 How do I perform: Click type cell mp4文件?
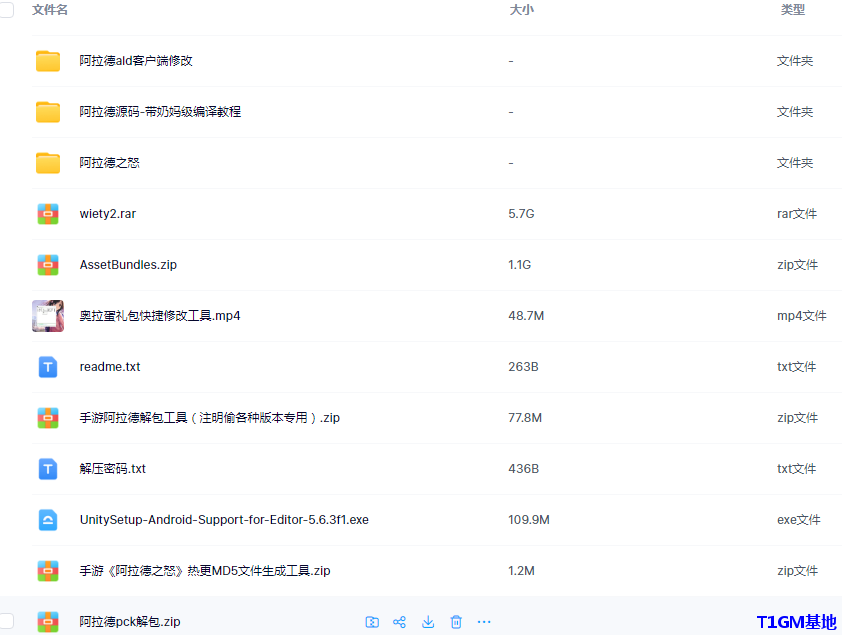tap(802, 316)
